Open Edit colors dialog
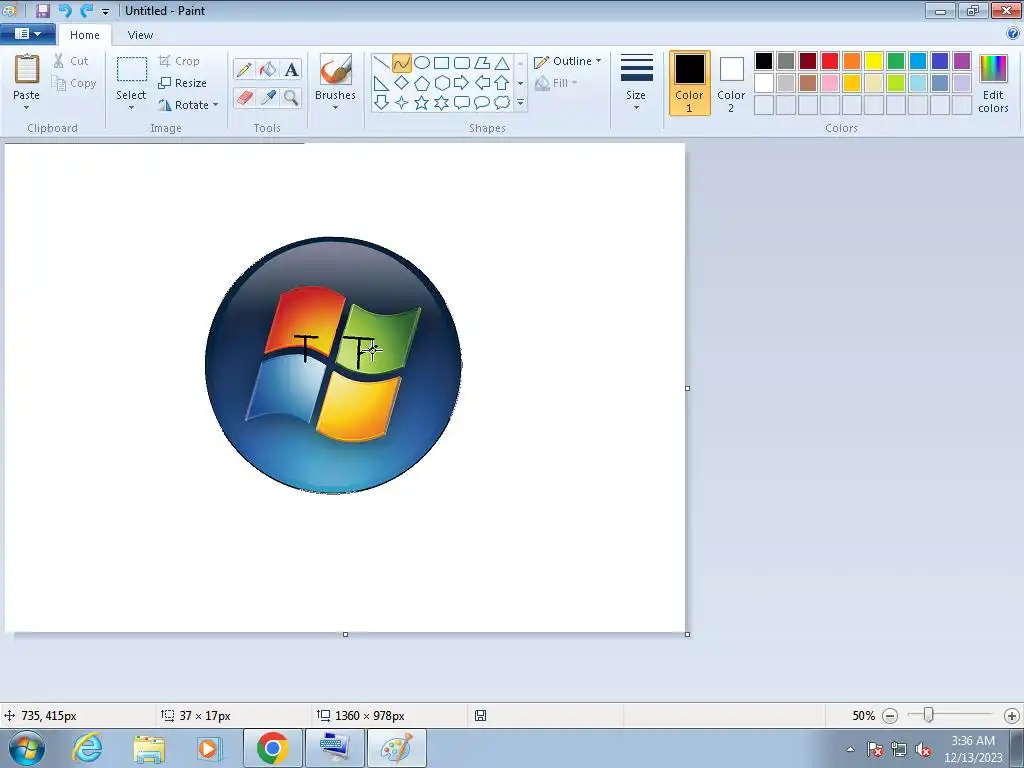The width and height of the screenshot is (1024, 768). coord(993,84)
